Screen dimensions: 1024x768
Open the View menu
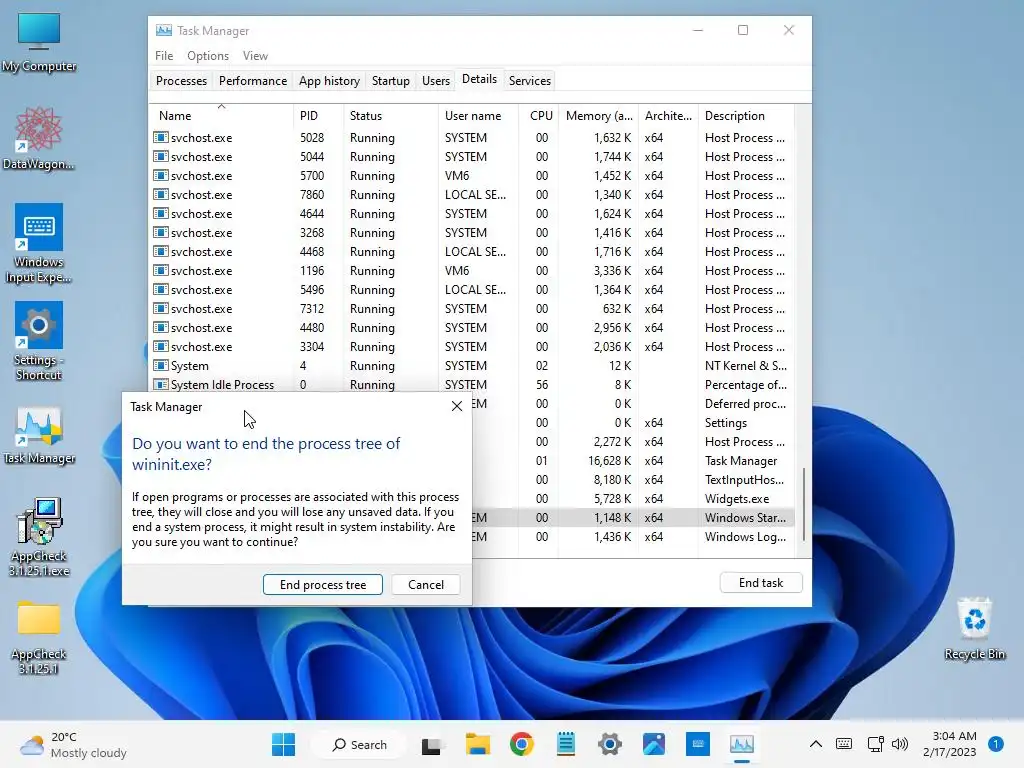pos(255,56)
